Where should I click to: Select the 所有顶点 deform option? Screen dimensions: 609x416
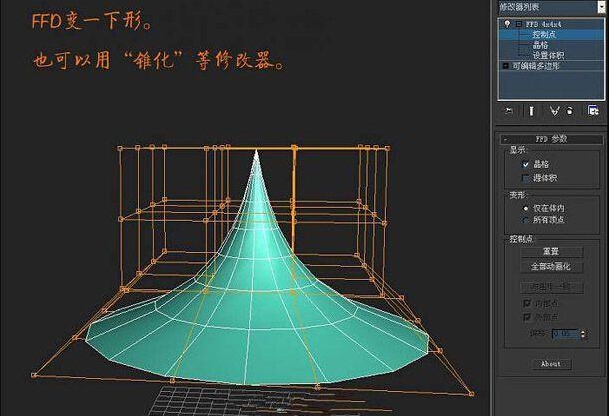coord(526,220)
